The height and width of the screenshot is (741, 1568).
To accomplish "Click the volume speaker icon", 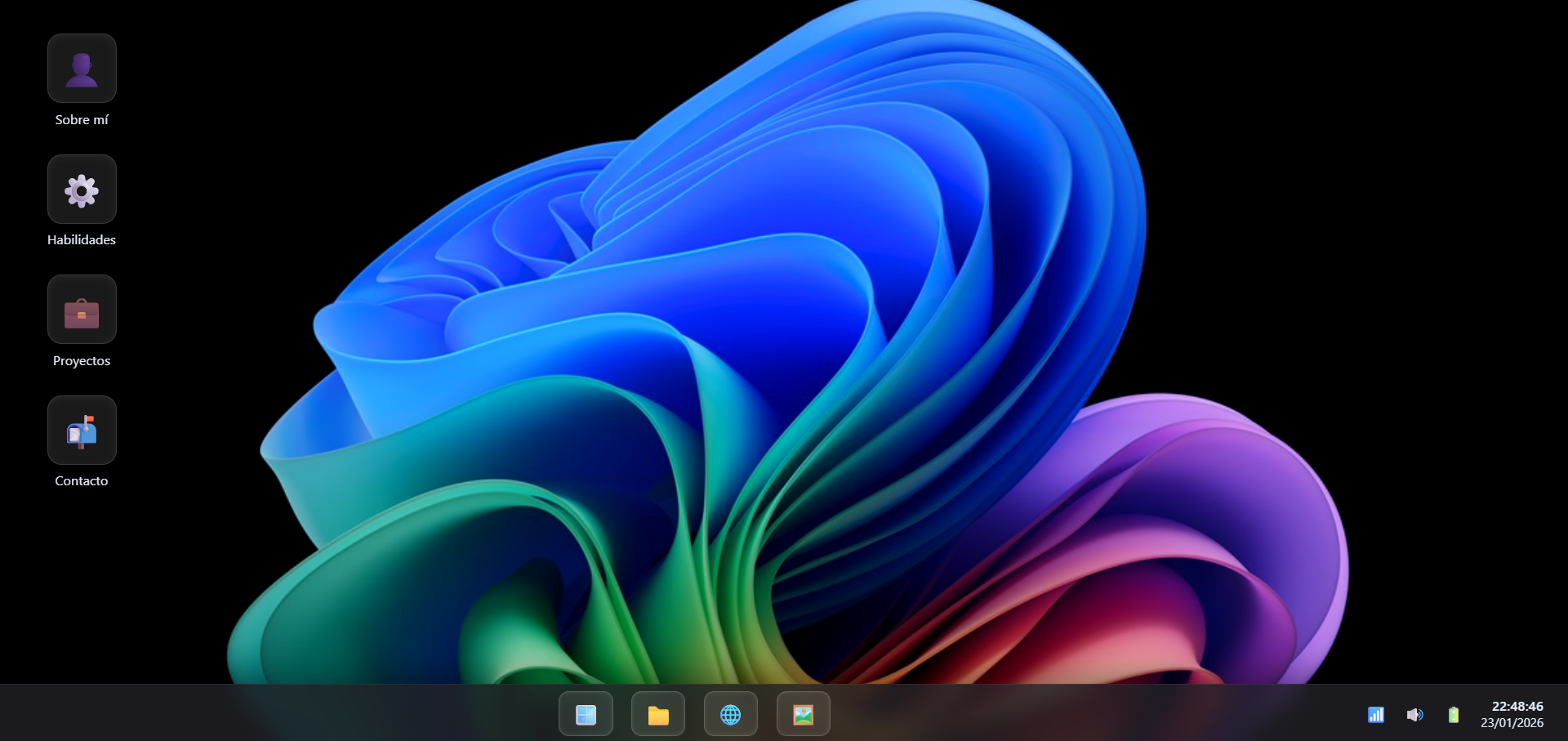I will tap(1414, 715).
